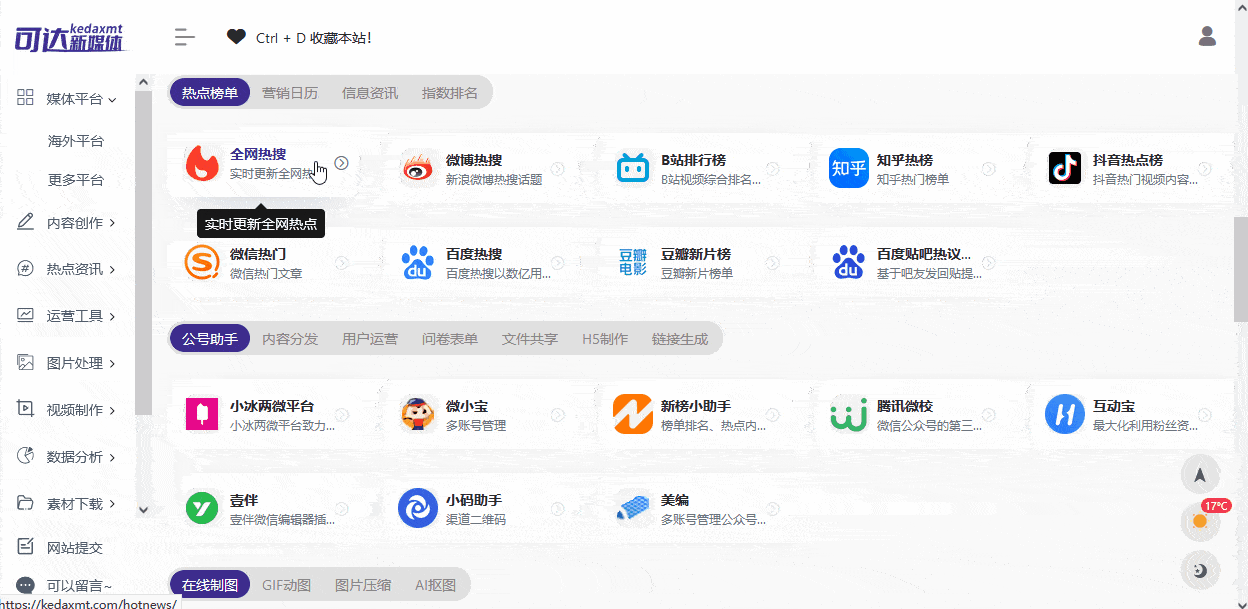Open the 新榜小助手 orange icon
1248x609 pixels.
633,414
